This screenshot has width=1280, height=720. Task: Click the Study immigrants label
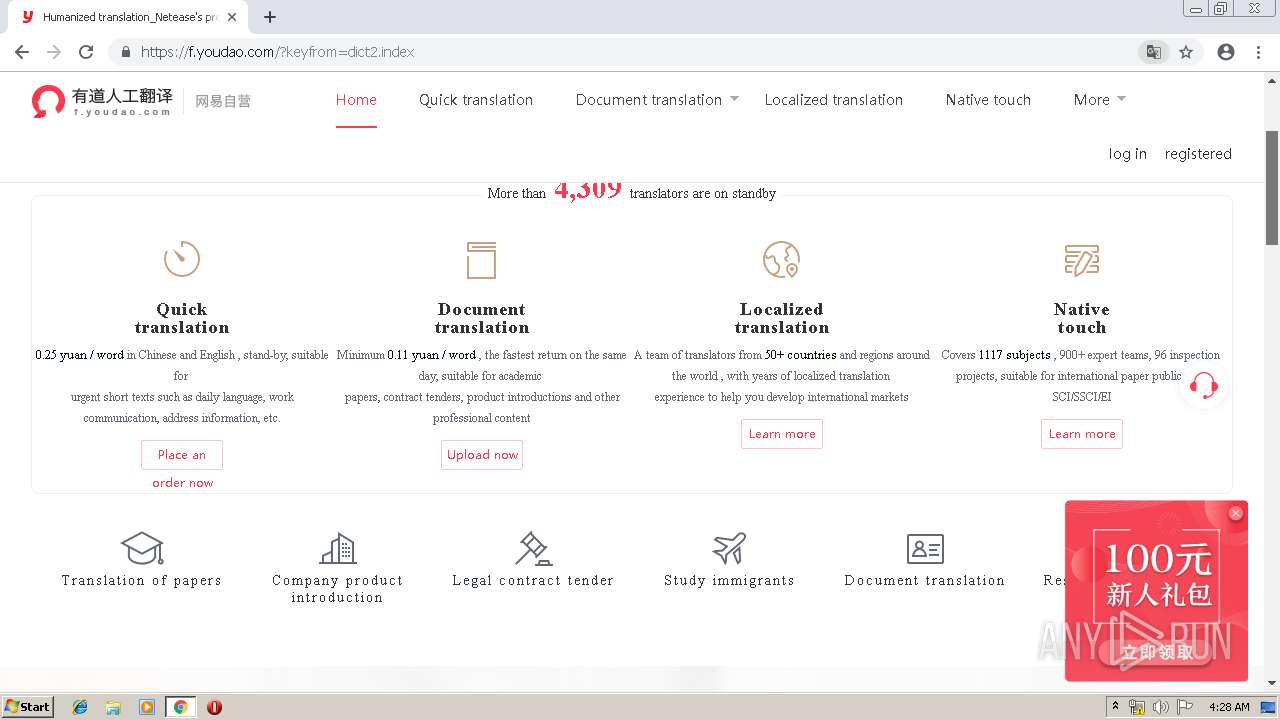(729, 580)
